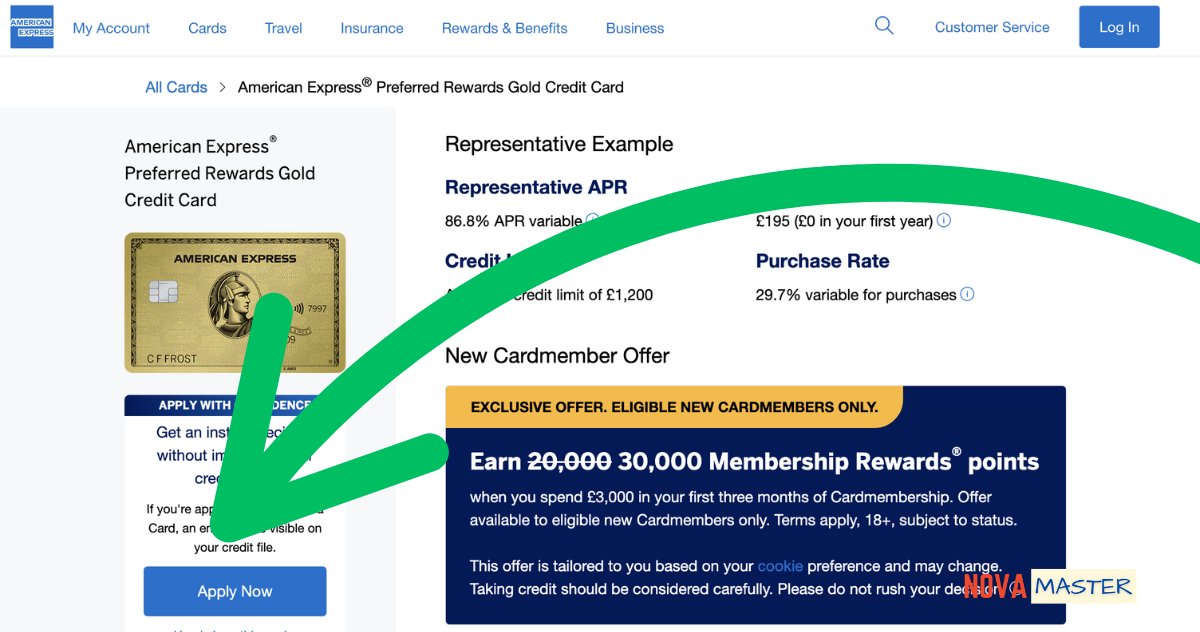Click the yellow Exclusive Offer banner
Viewport: 1200px width, 632px height.
(673, 407)
